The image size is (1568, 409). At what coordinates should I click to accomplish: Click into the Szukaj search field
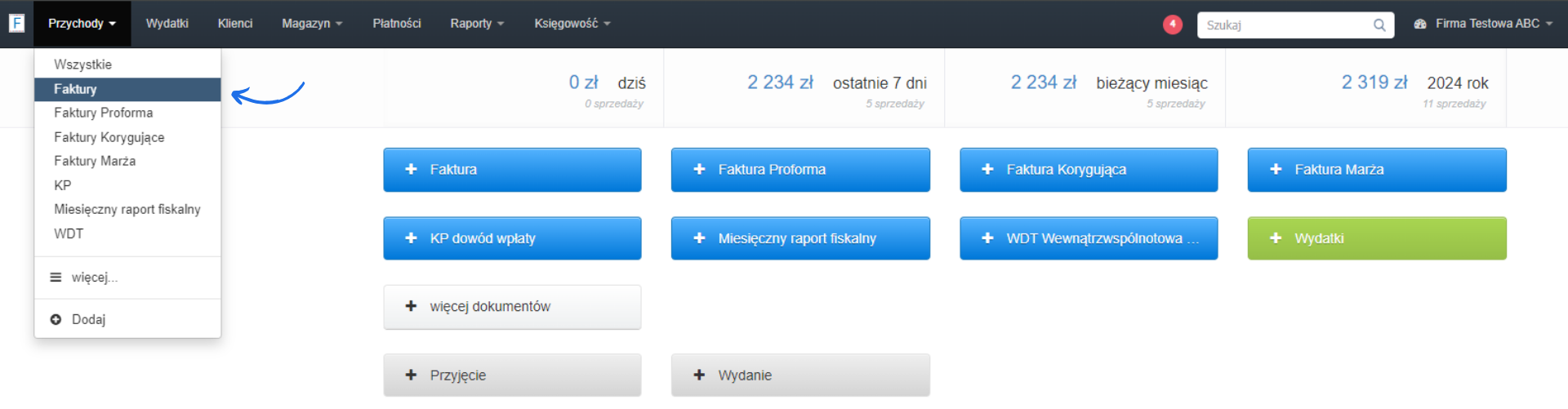1284,25
